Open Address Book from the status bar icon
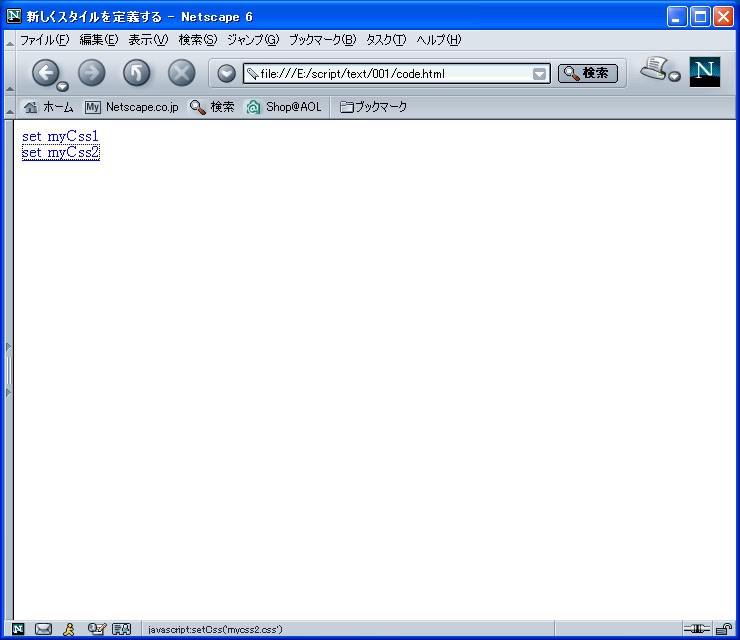This screenshot has height=640, width=740. pyautogui.click(x=121, y=629)
